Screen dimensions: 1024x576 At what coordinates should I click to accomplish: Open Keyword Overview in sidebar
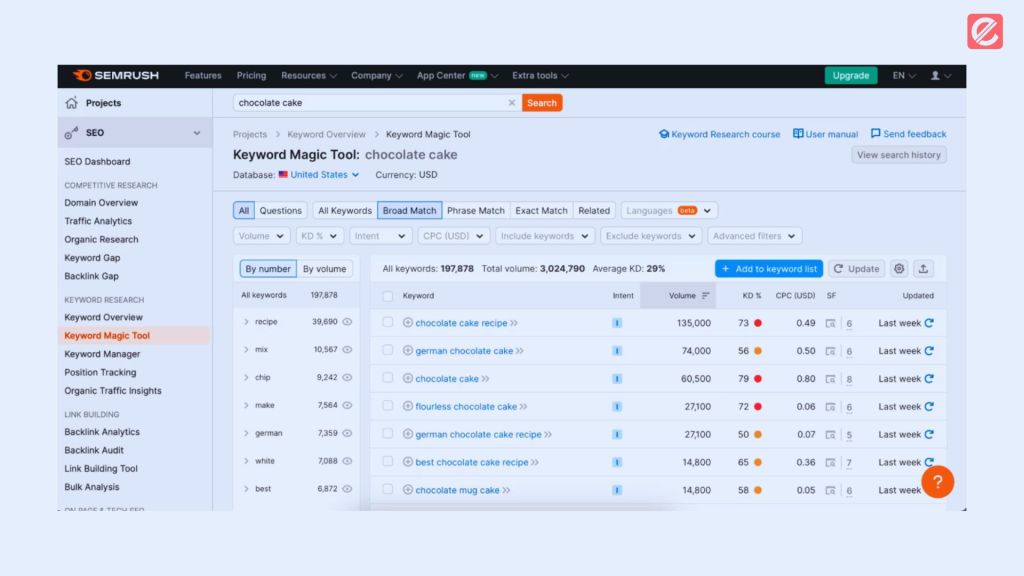103,317
